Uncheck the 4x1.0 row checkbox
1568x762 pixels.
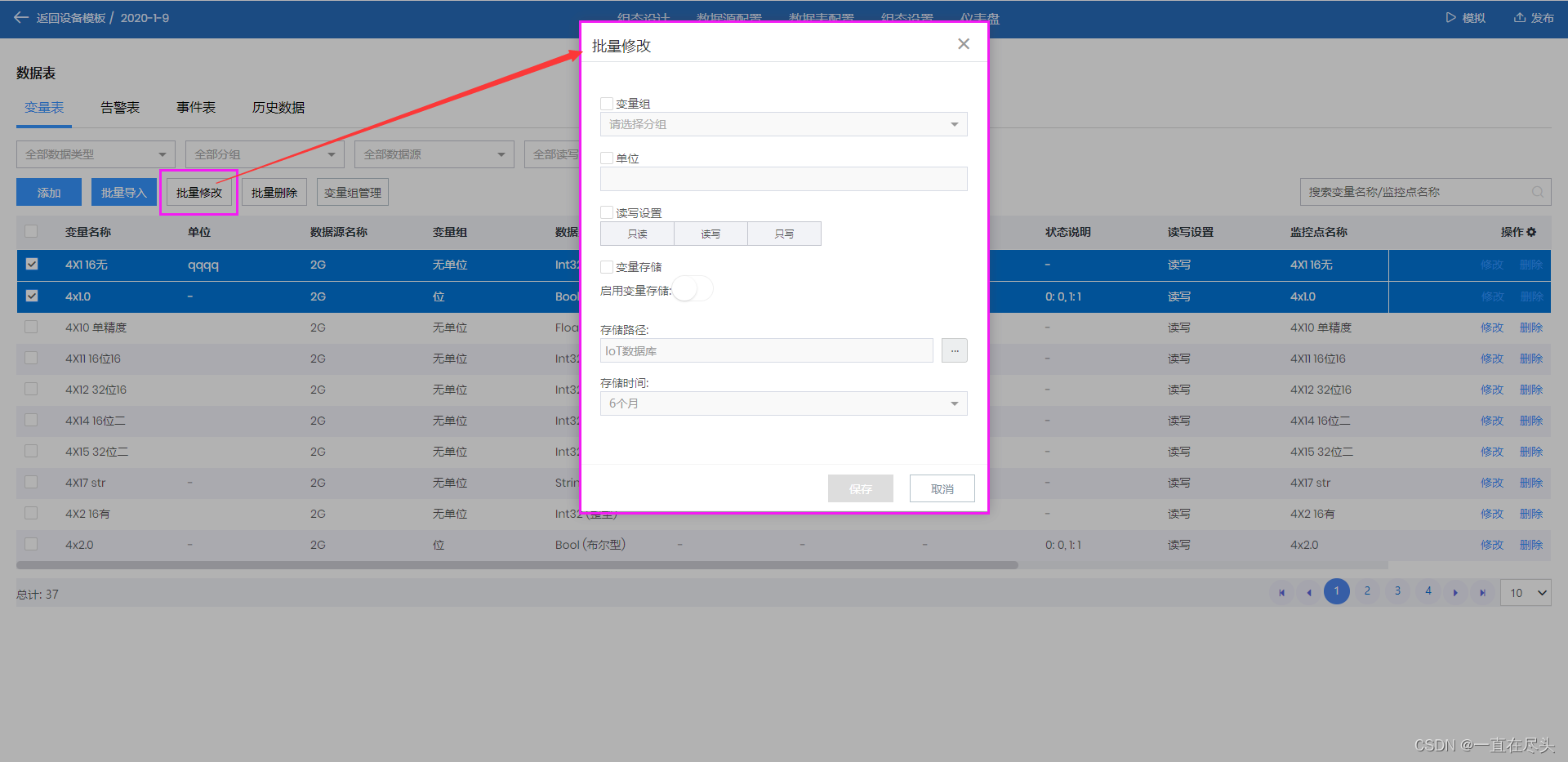pos(32,296)
